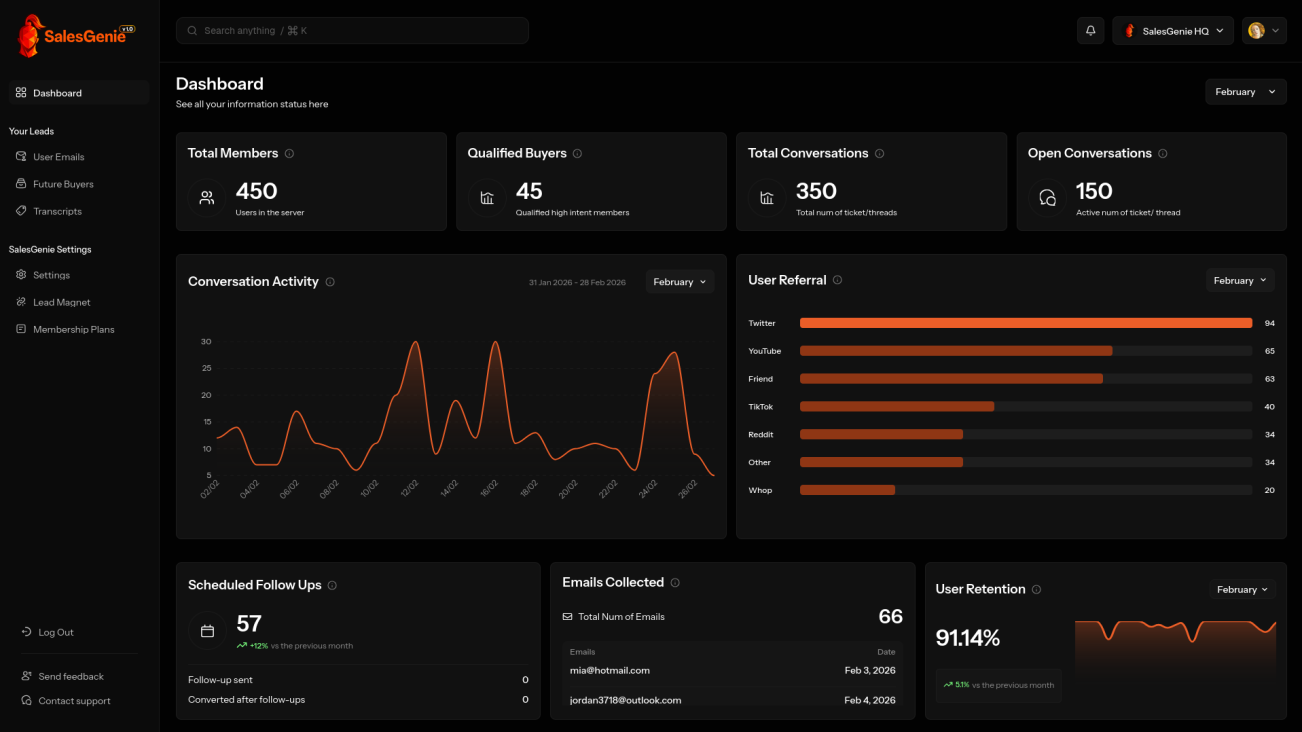The width and height of the screenshot is (1302, 732).
Task: Open the User Retention February dropdown
Action: [1242, 589]
